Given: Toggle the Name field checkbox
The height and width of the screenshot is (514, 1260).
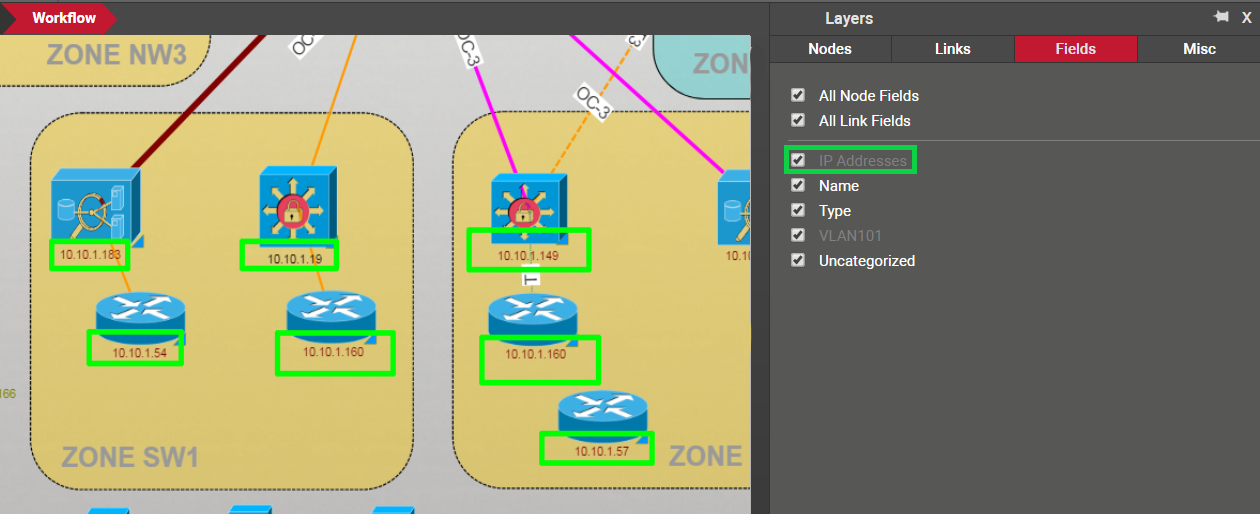Looking at the screenshot, I should tap(798, 185).
